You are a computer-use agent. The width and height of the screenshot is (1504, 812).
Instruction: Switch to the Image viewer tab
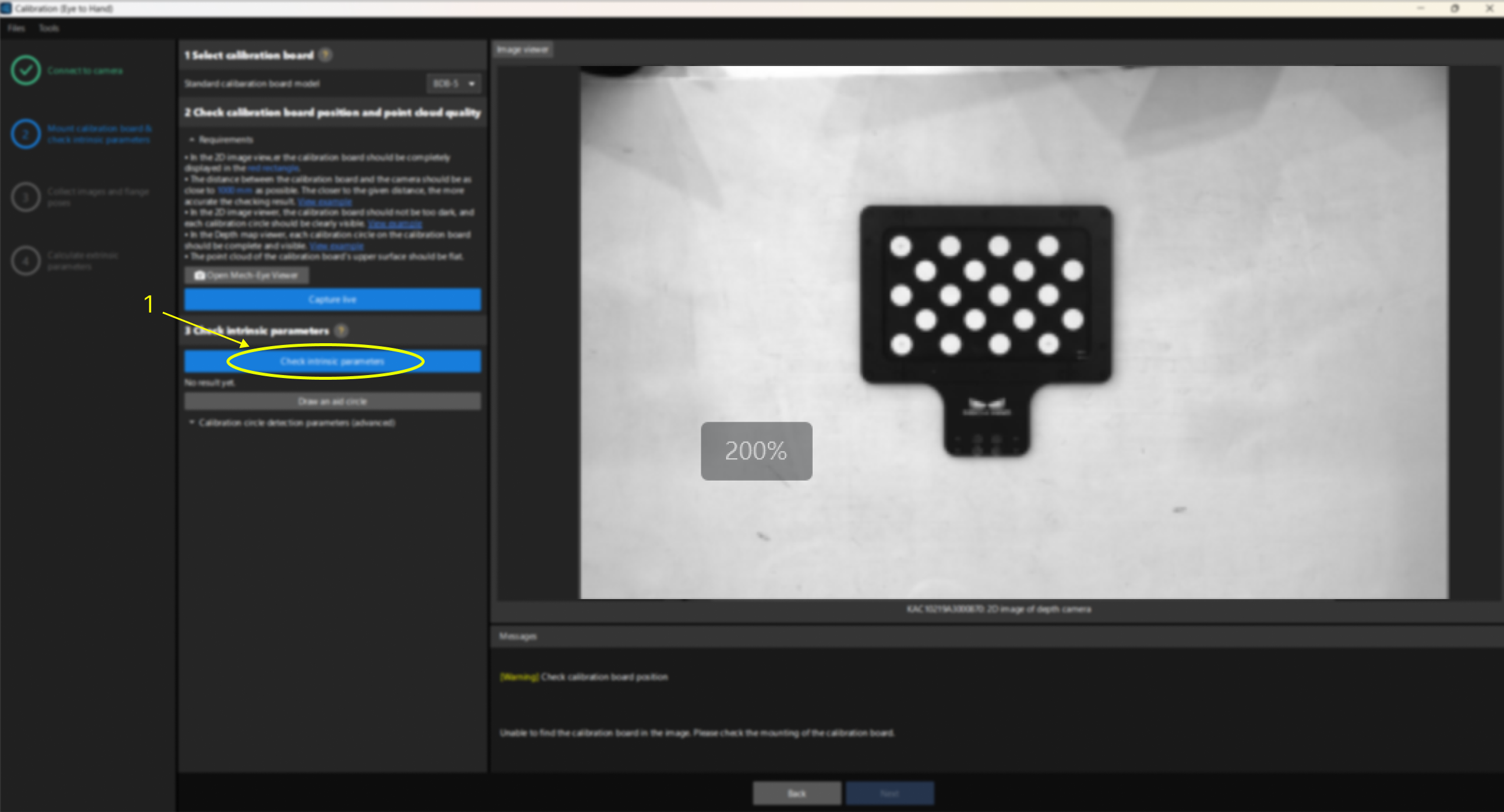(523, 50)
